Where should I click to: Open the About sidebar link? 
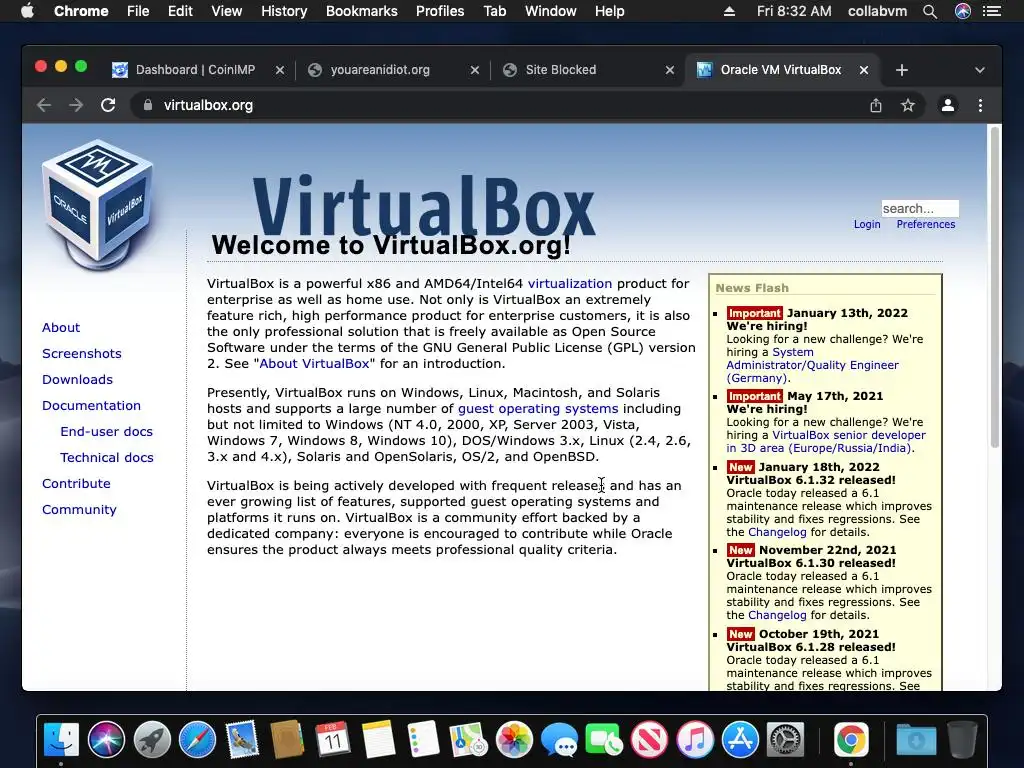61,327
